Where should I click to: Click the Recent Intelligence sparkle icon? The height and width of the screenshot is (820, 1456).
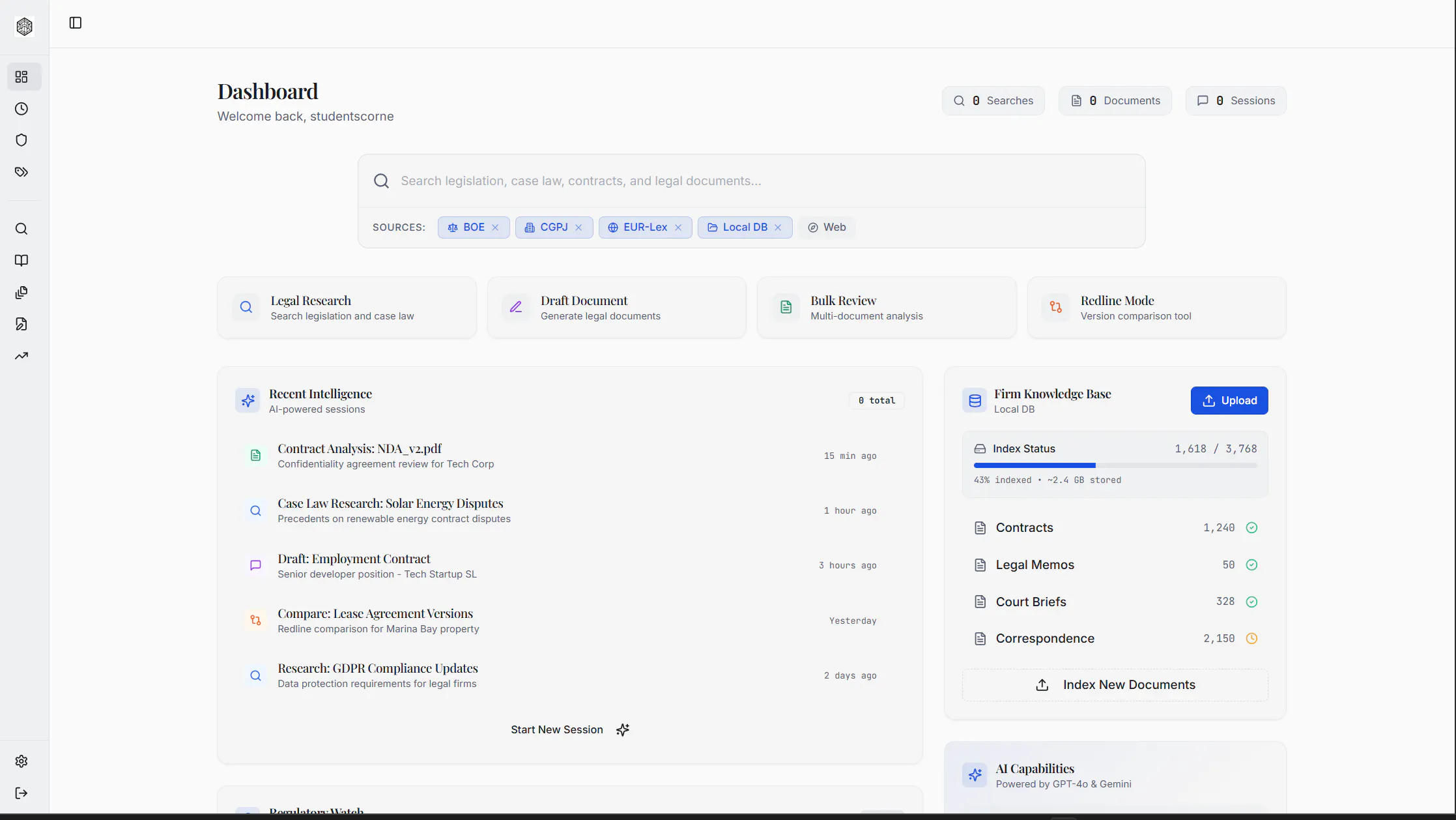tap(248, 401)
